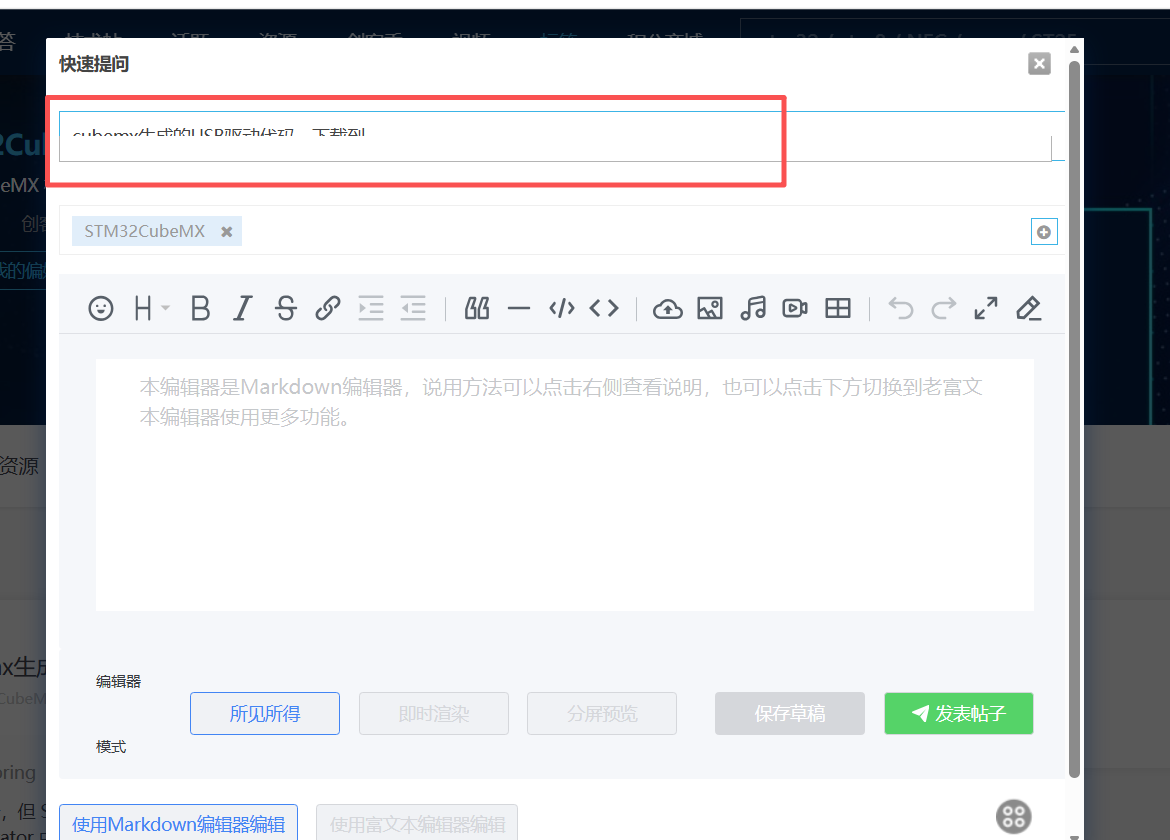Toggle bold formatting
Screen dimensions: 1170x840
coord(200,308)
